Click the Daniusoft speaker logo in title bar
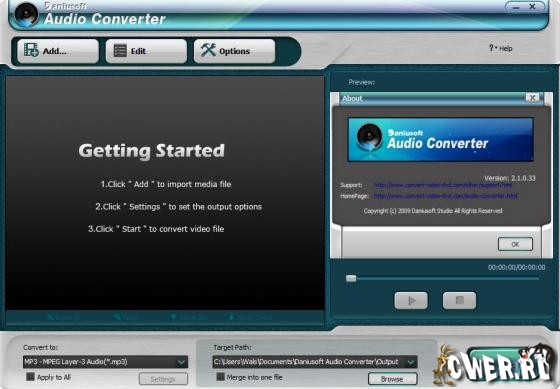This screenshot has width=560, height=389. click(x=26, y=14)
